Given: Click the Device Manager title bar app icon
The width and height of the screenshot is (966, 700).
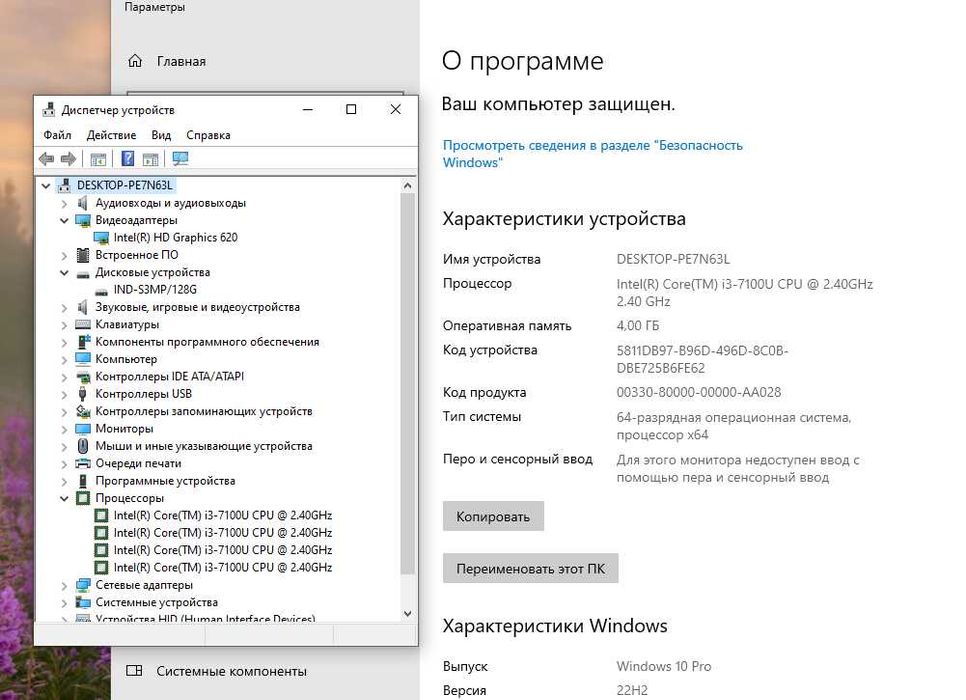Looking at the screenshot, I should (49, 110).
